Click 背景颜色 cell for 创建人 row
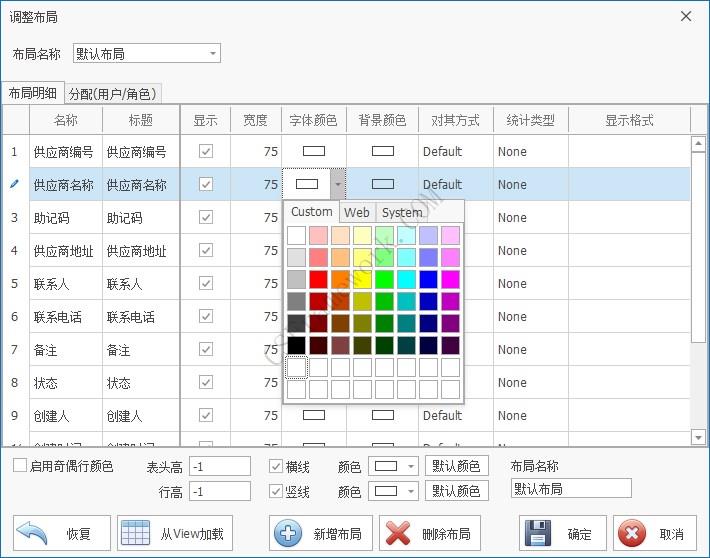Screen dimensions: 710x558 (383, 415)
